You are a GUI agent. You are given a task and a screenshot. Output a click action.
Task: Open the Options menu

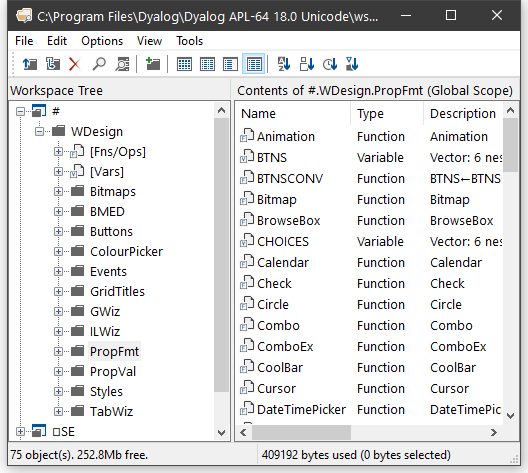(x=102, y=41)
